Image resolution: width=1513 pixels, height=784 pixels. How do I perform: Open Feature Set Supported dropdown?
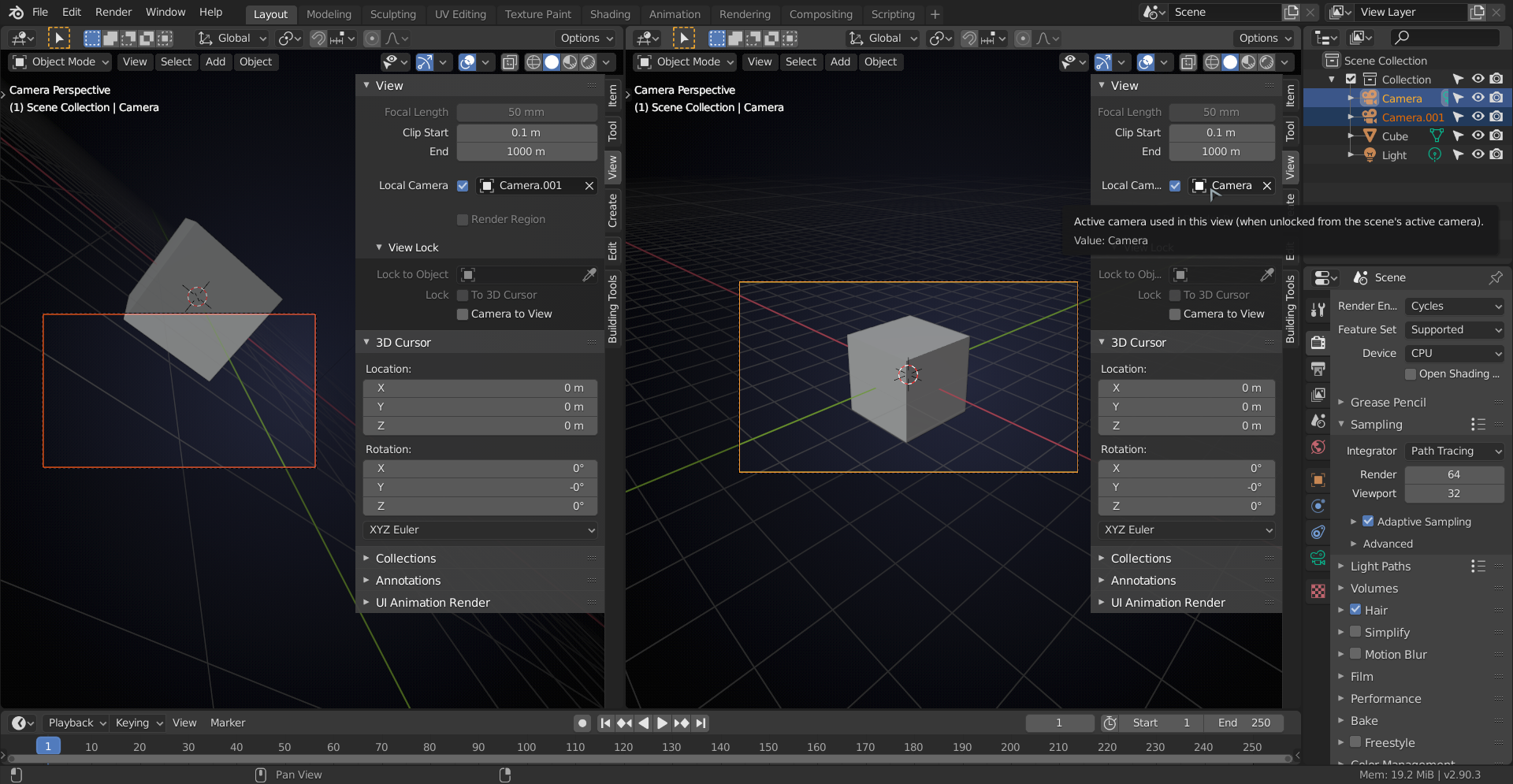(1455, 330)
